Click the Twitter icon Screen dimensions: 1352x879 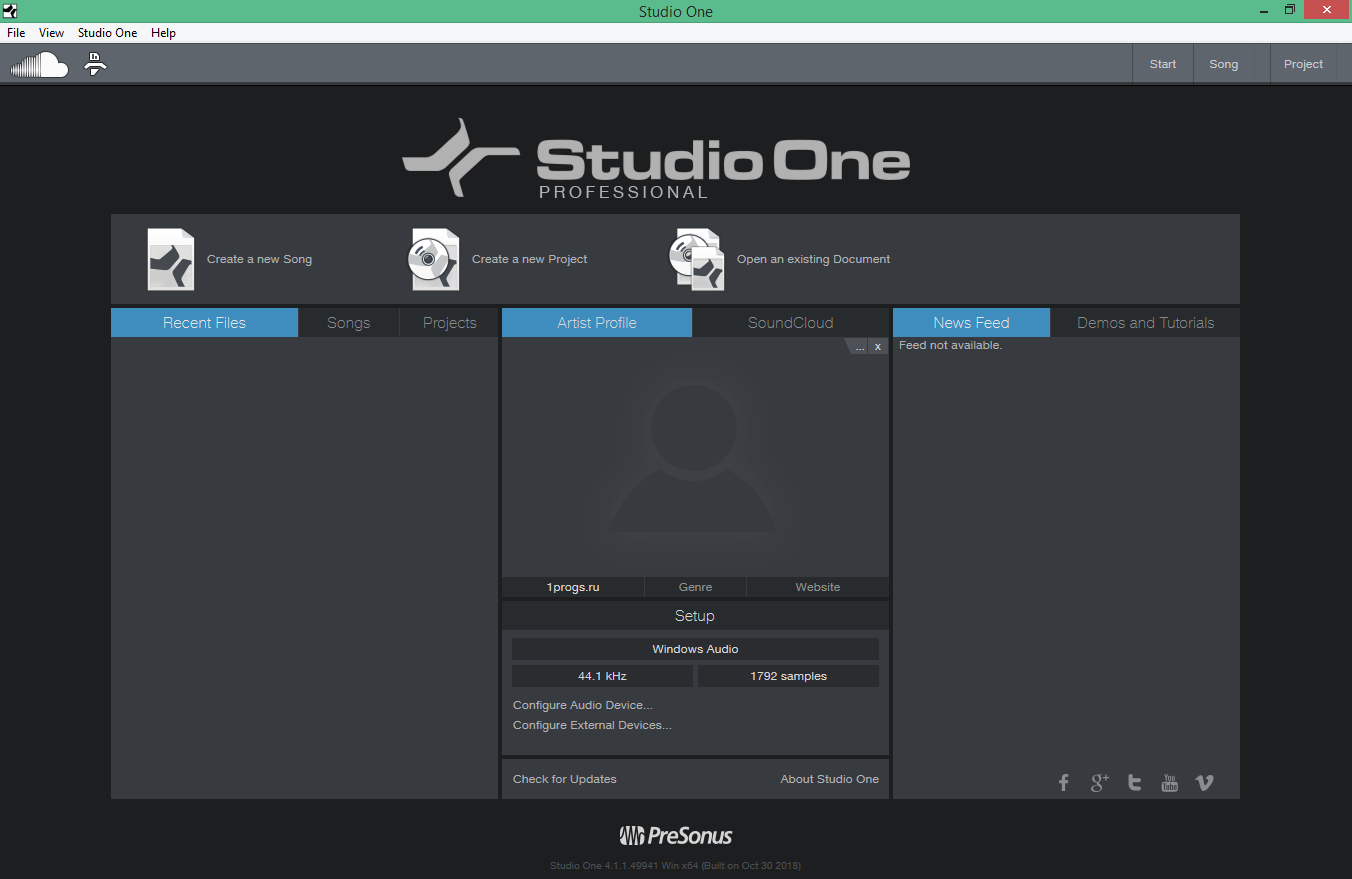click(x=1134, y=783)
